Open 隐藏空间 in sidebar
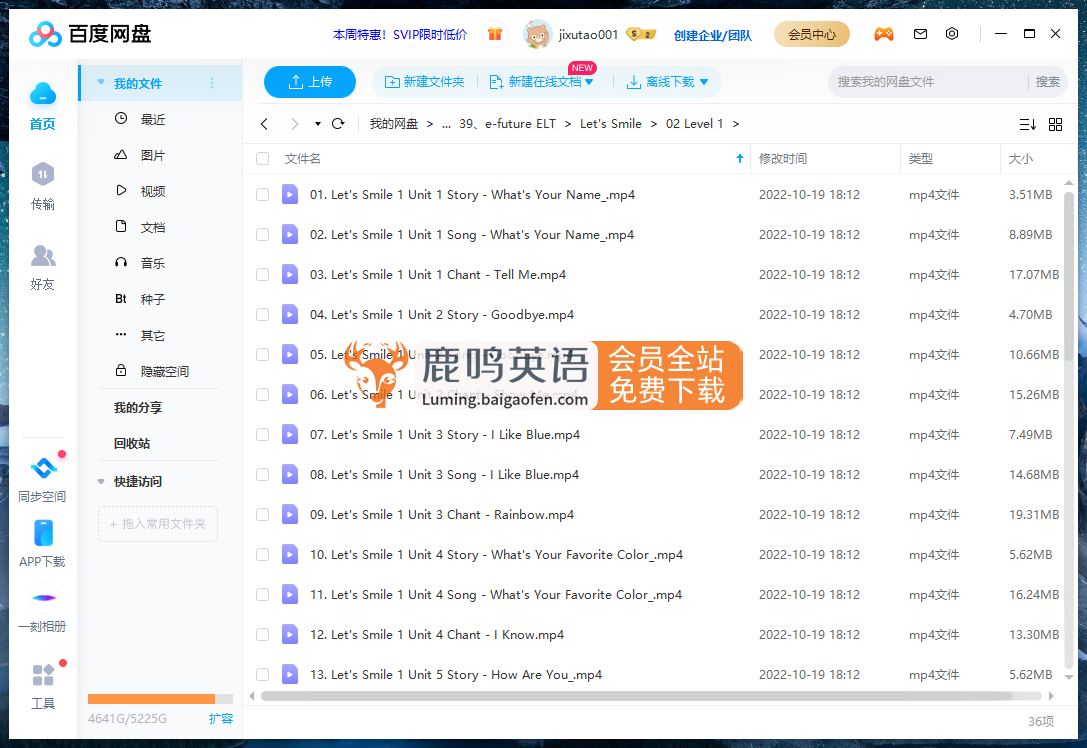The image size is (1087, 748). pyautogui.click(x=164, y=372)
